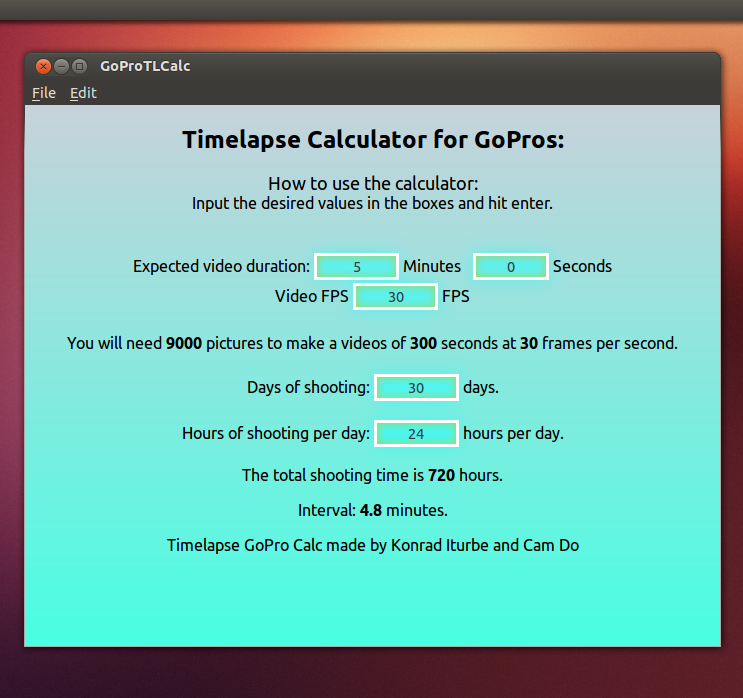
Task: Click the 'Input the desired values' instruction line
Action: (372, 203)
